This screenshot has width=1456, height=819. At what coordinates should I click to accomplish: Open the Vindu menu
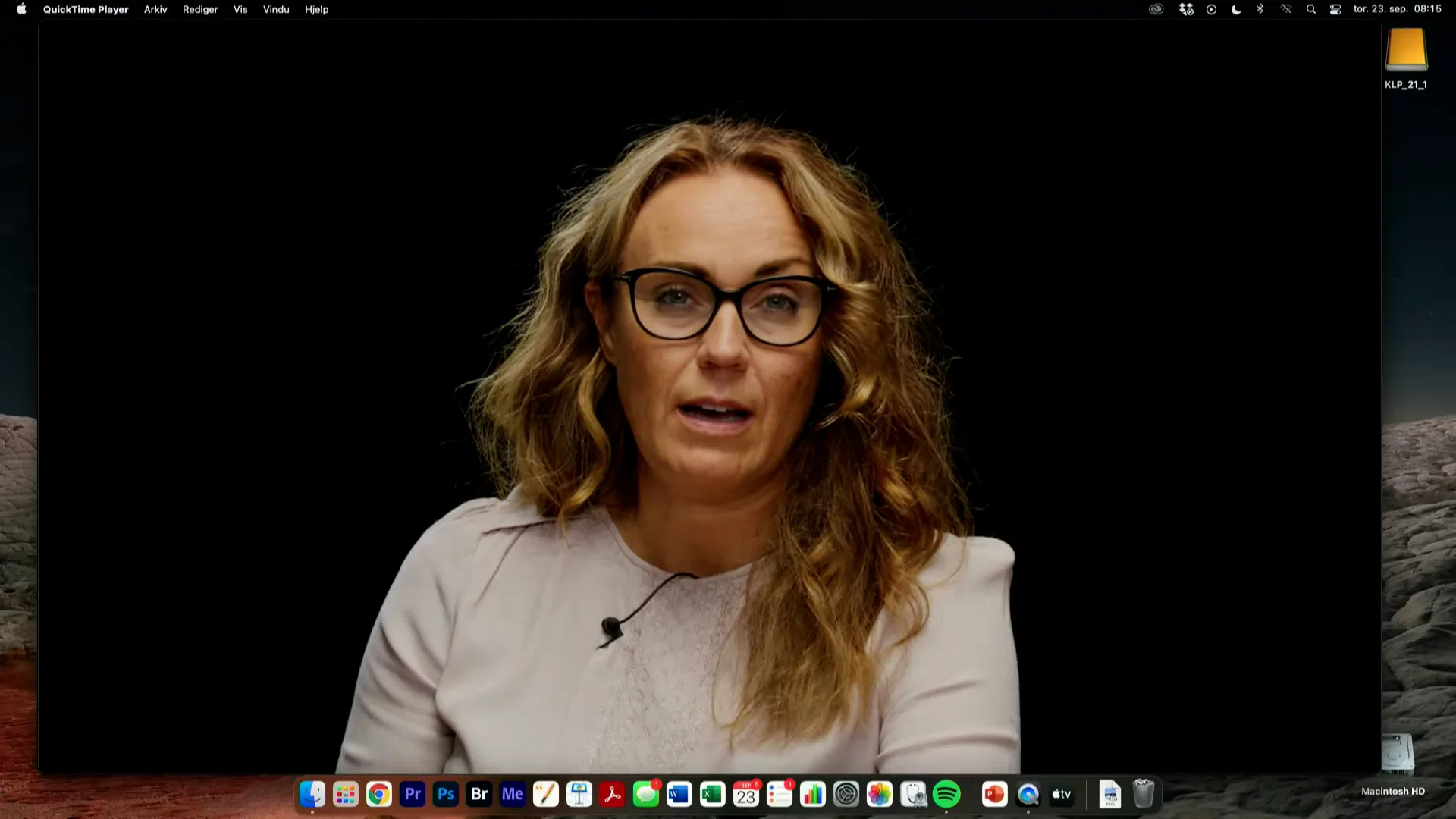[x=276, y=9]
